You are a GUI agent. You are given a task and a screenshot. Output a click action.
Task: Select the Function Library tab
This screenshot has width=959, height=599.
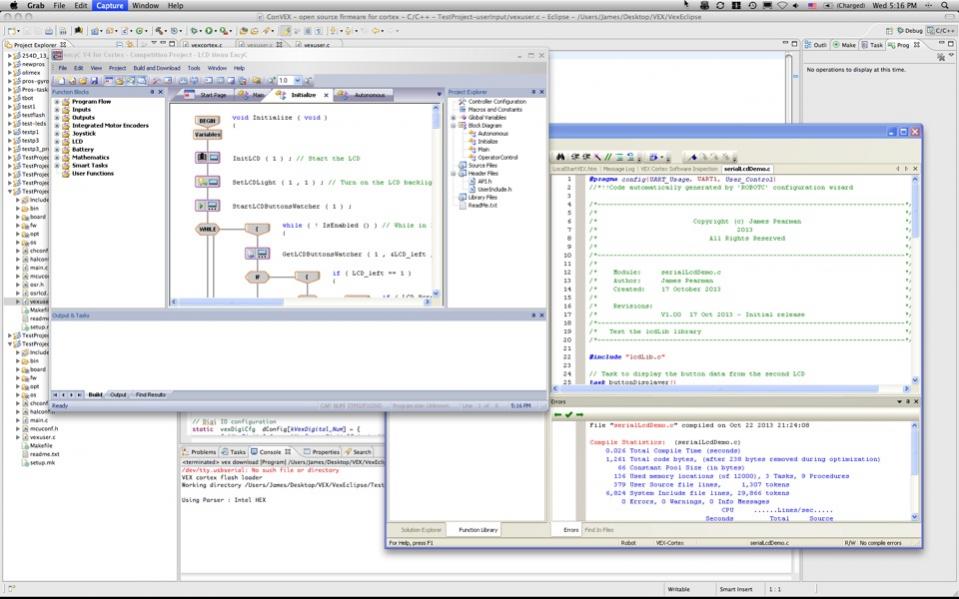coord(478,529)
